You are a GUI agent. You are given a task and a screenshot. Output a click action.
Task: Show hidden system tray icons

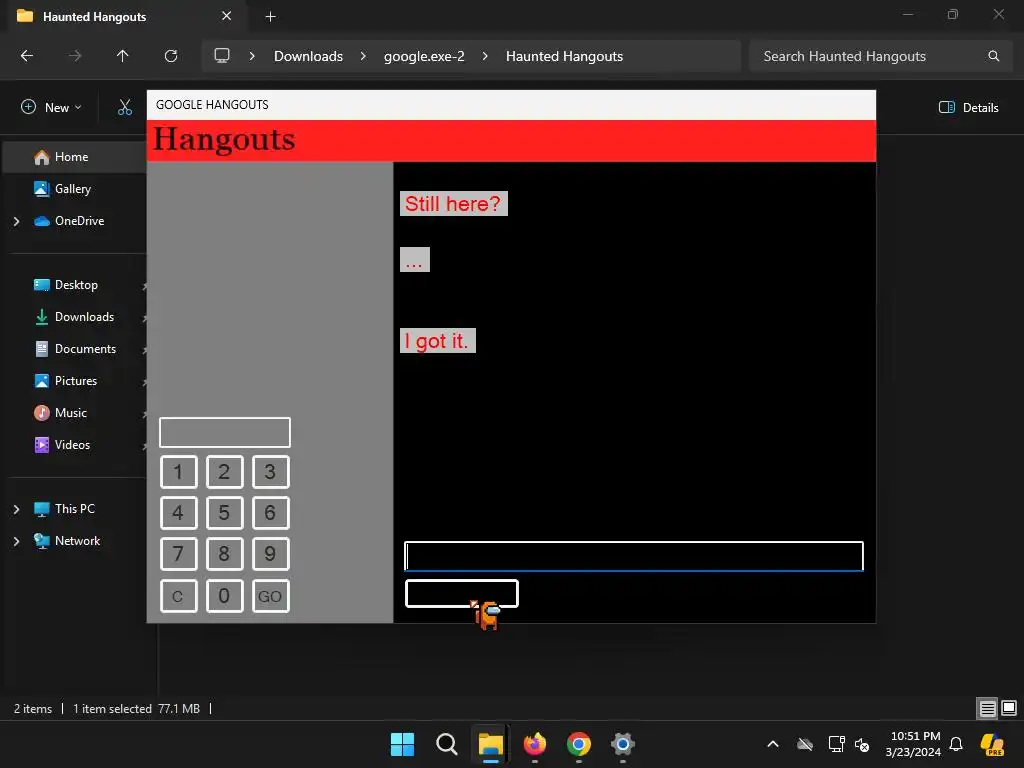[x=773, y=744]
